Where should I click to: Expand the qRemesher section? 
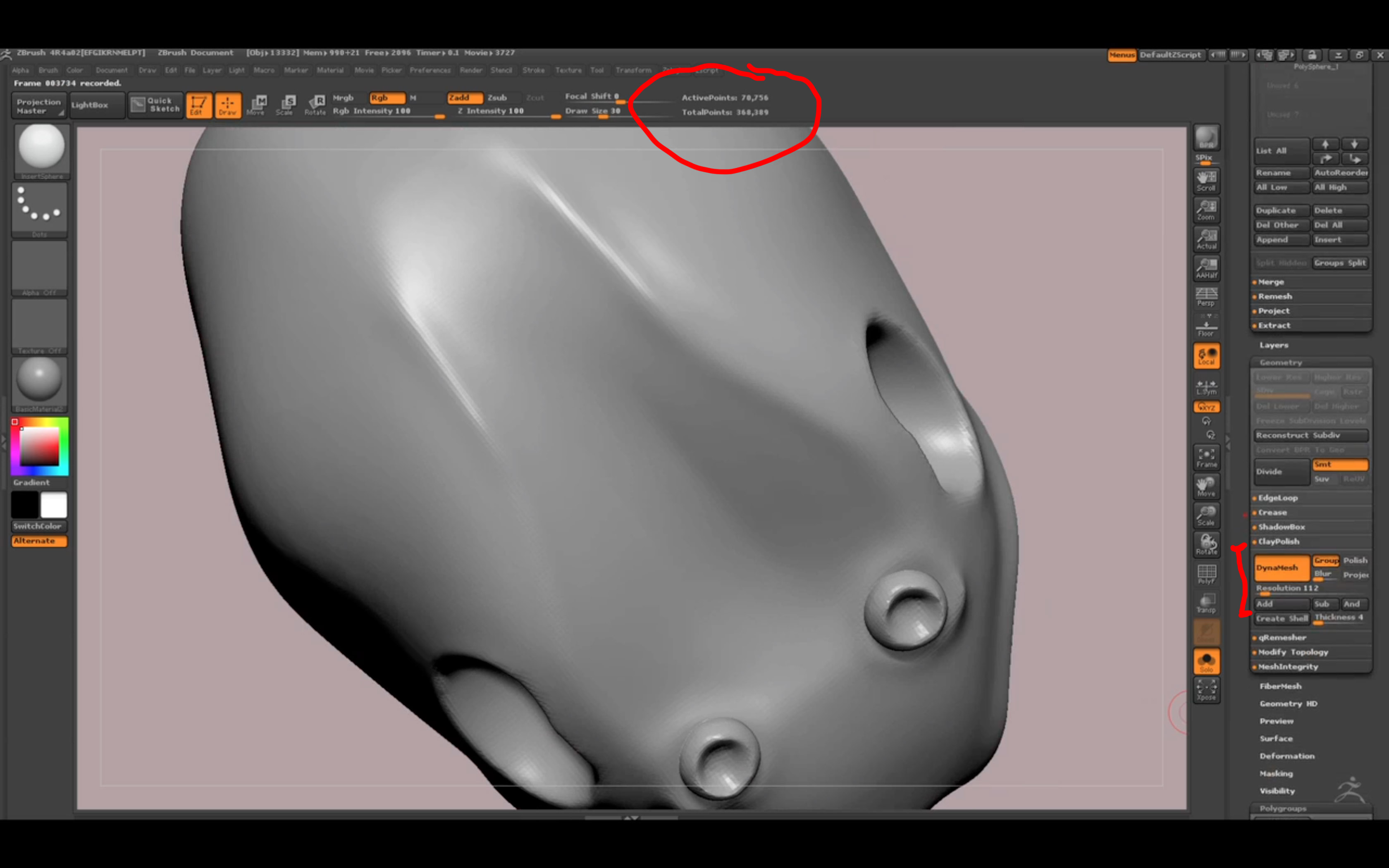pos(1282,637)
